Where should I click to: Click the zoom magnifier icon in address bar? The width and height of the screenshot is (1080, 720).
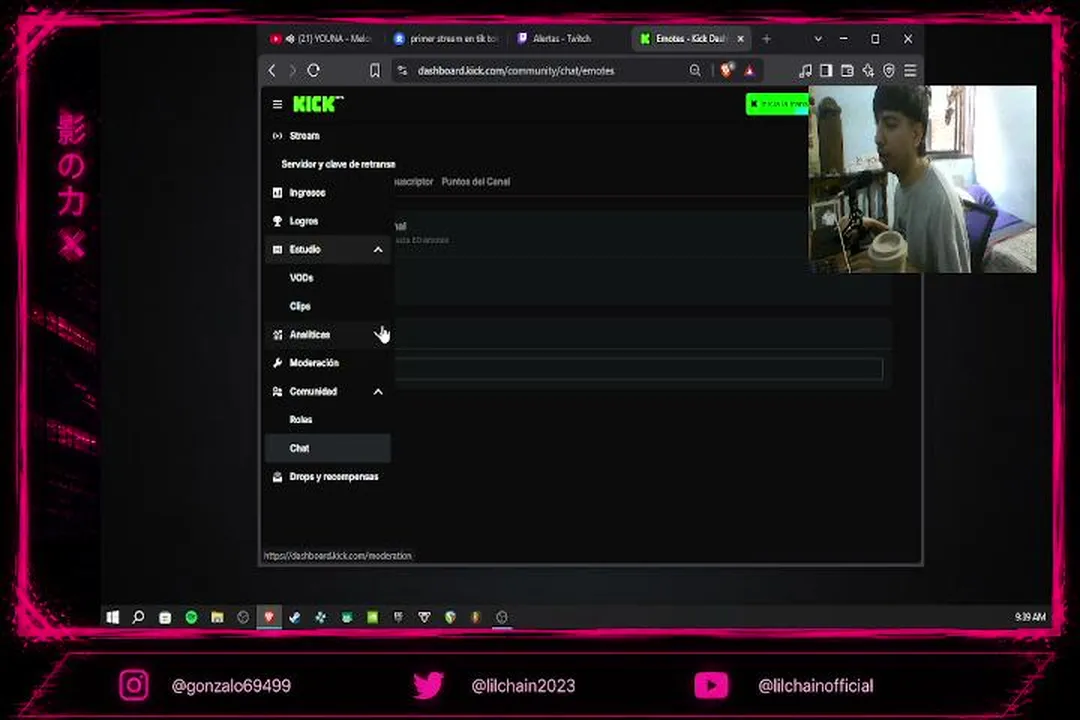tap(695, 70)
